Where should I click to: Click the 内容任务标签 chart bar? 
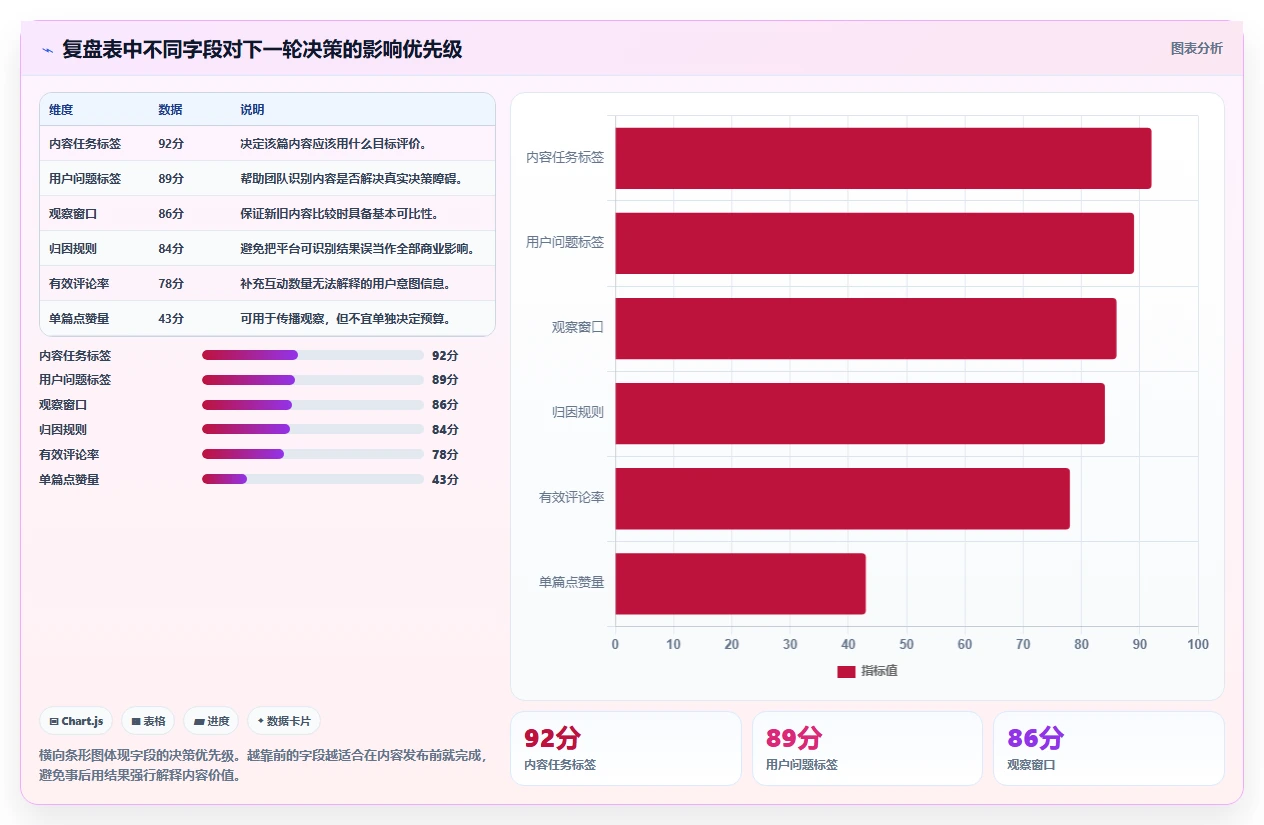[x=883, y=158]
